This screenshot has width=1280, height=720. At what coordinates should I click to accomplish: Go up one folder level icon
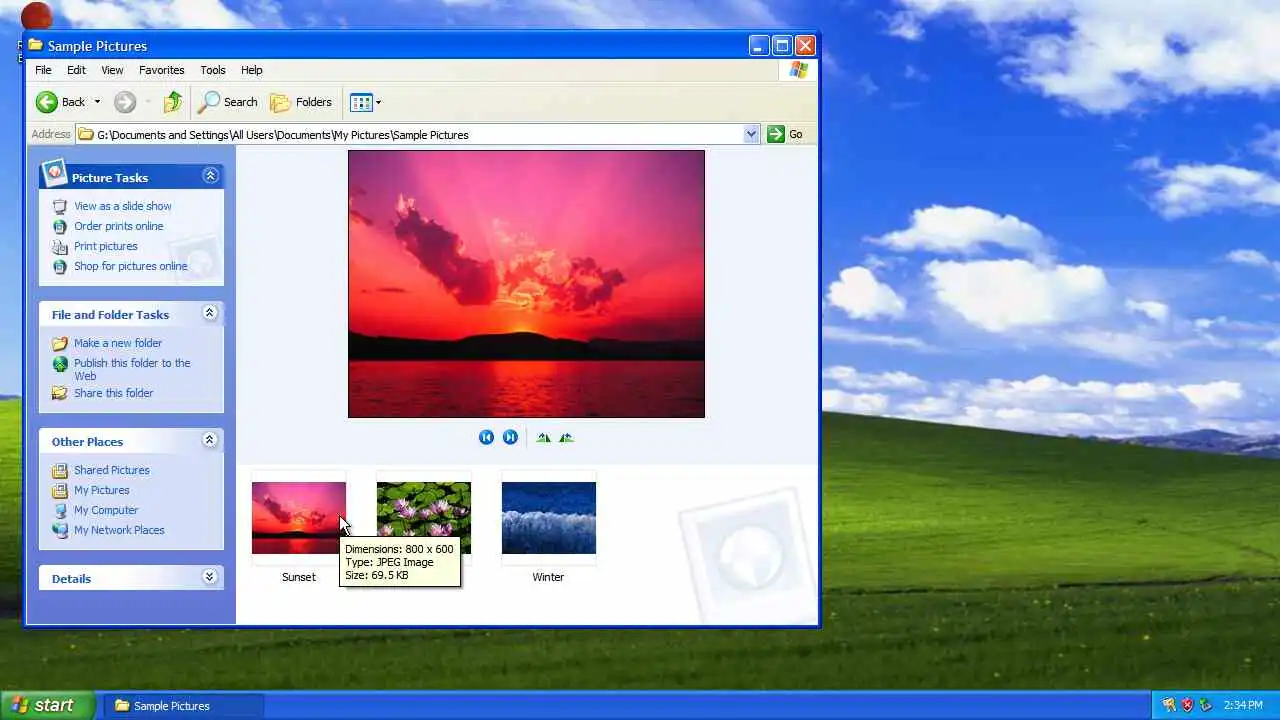[173, 102]
